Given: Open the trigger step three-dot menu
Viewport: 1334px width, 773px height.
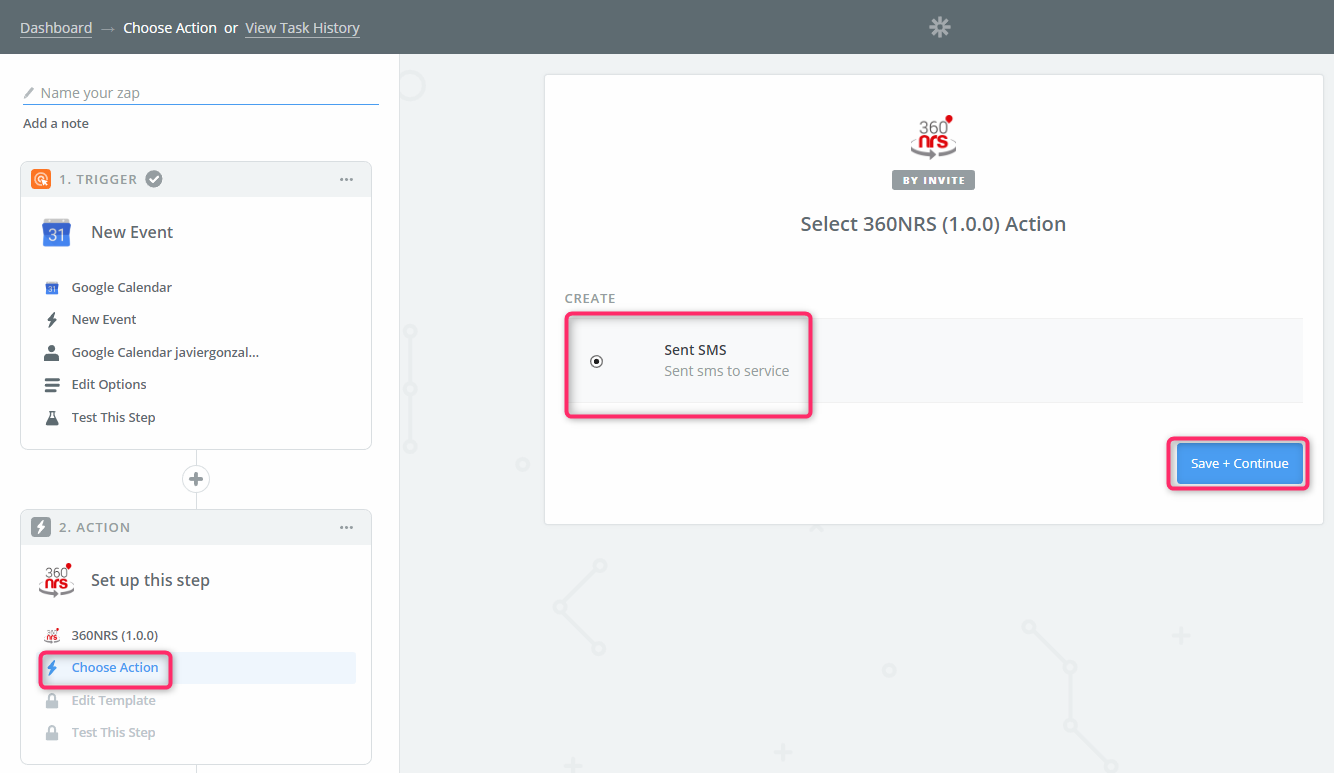Looking at the screenshot, I should point(346,179).
